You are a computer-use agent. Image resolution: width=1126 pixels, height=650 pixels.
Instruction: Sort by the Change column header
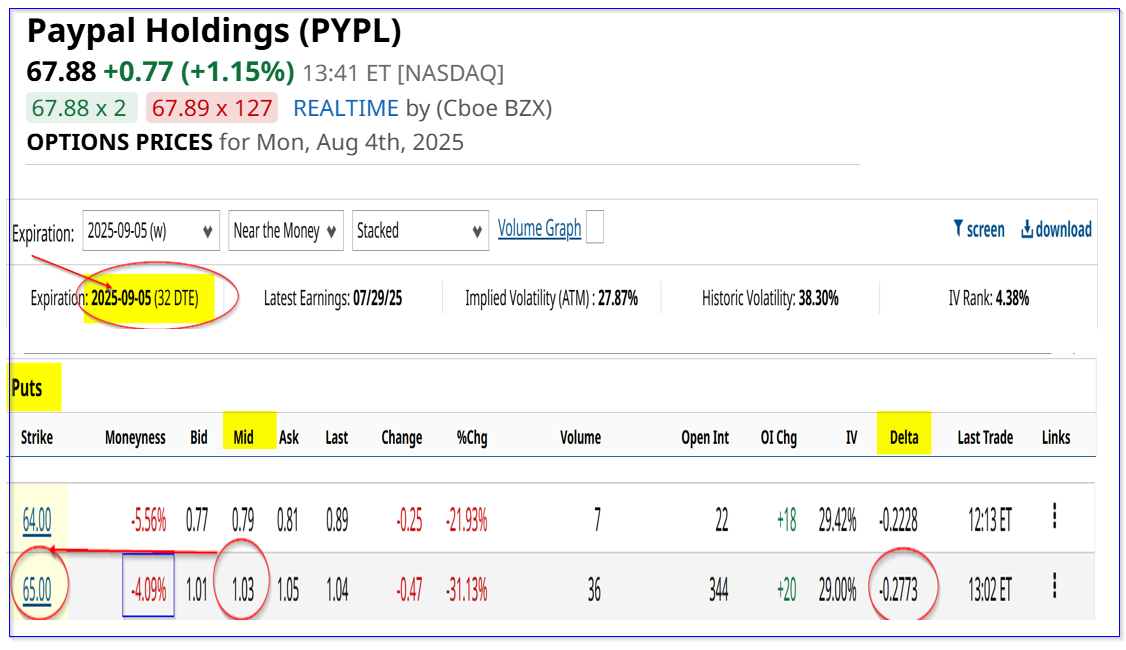point(401,437)
